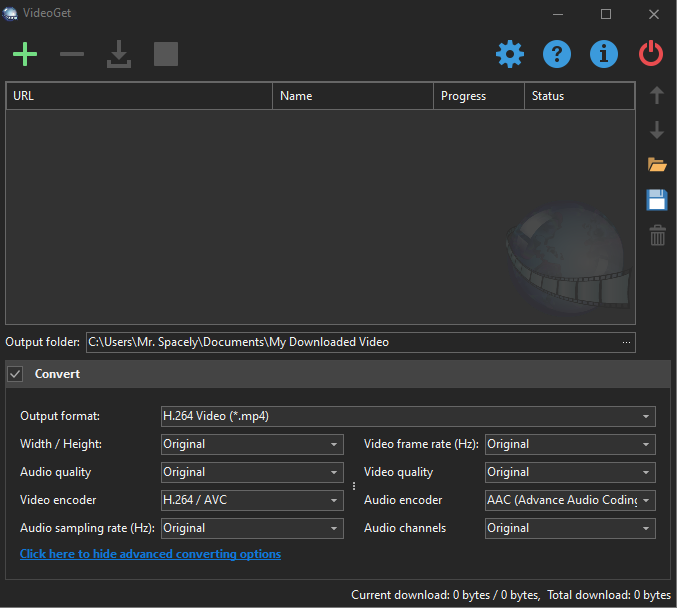Open list with the yellow folder icon
This screenshot has width=677, height=608.
click(657, 165)
